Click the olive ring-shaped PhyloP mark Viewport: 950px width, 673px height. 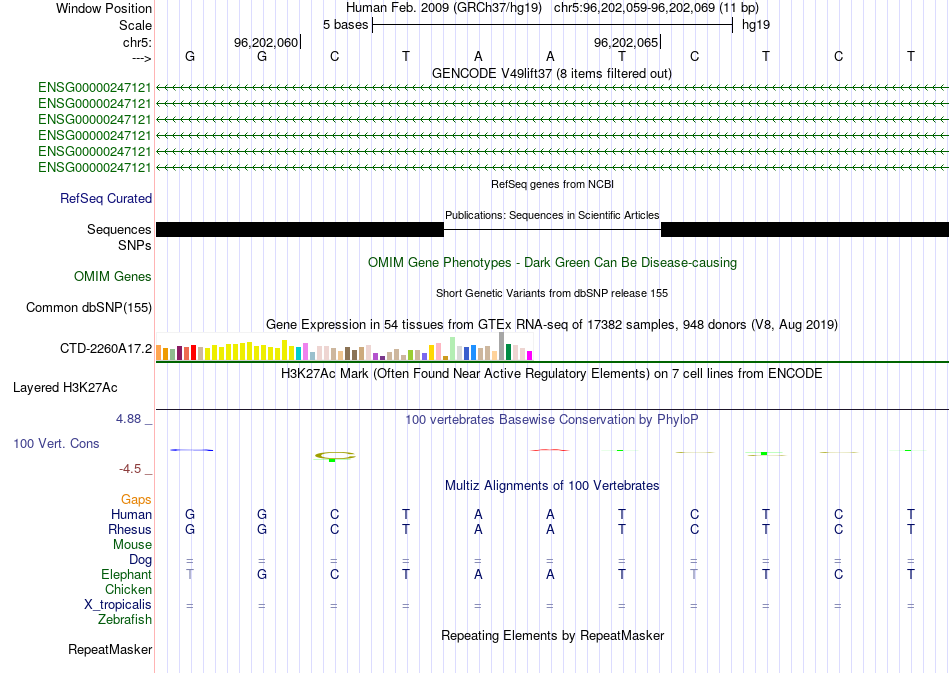click(x=335, y=456)
